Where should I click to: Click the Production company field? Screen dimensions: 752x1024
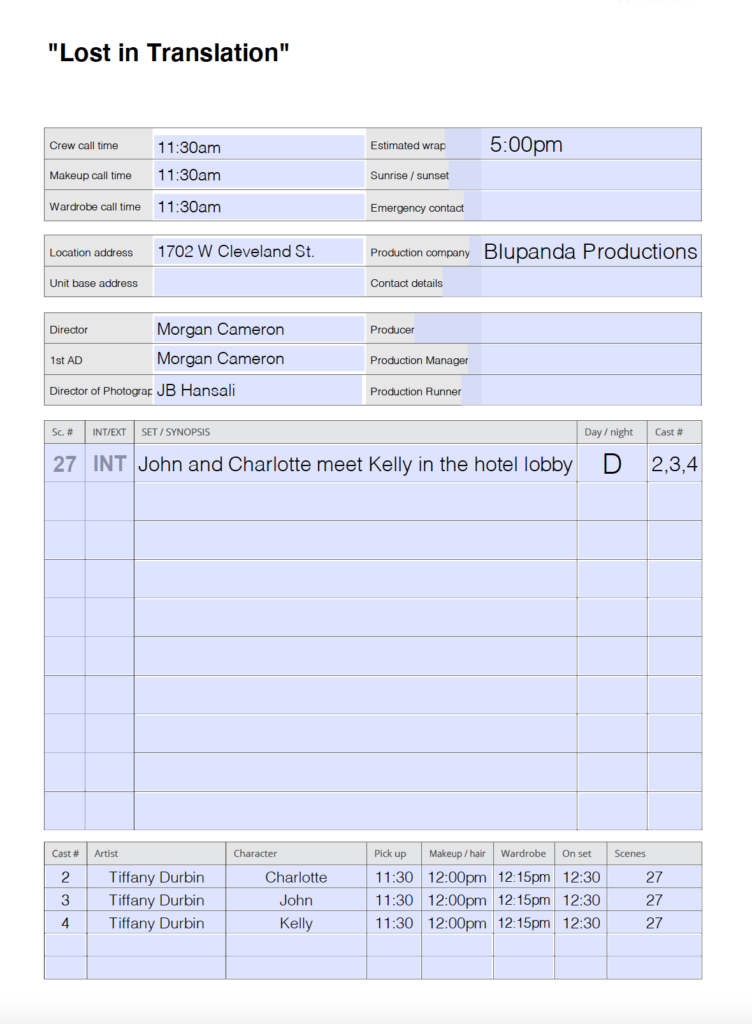(x=590, y=252)
